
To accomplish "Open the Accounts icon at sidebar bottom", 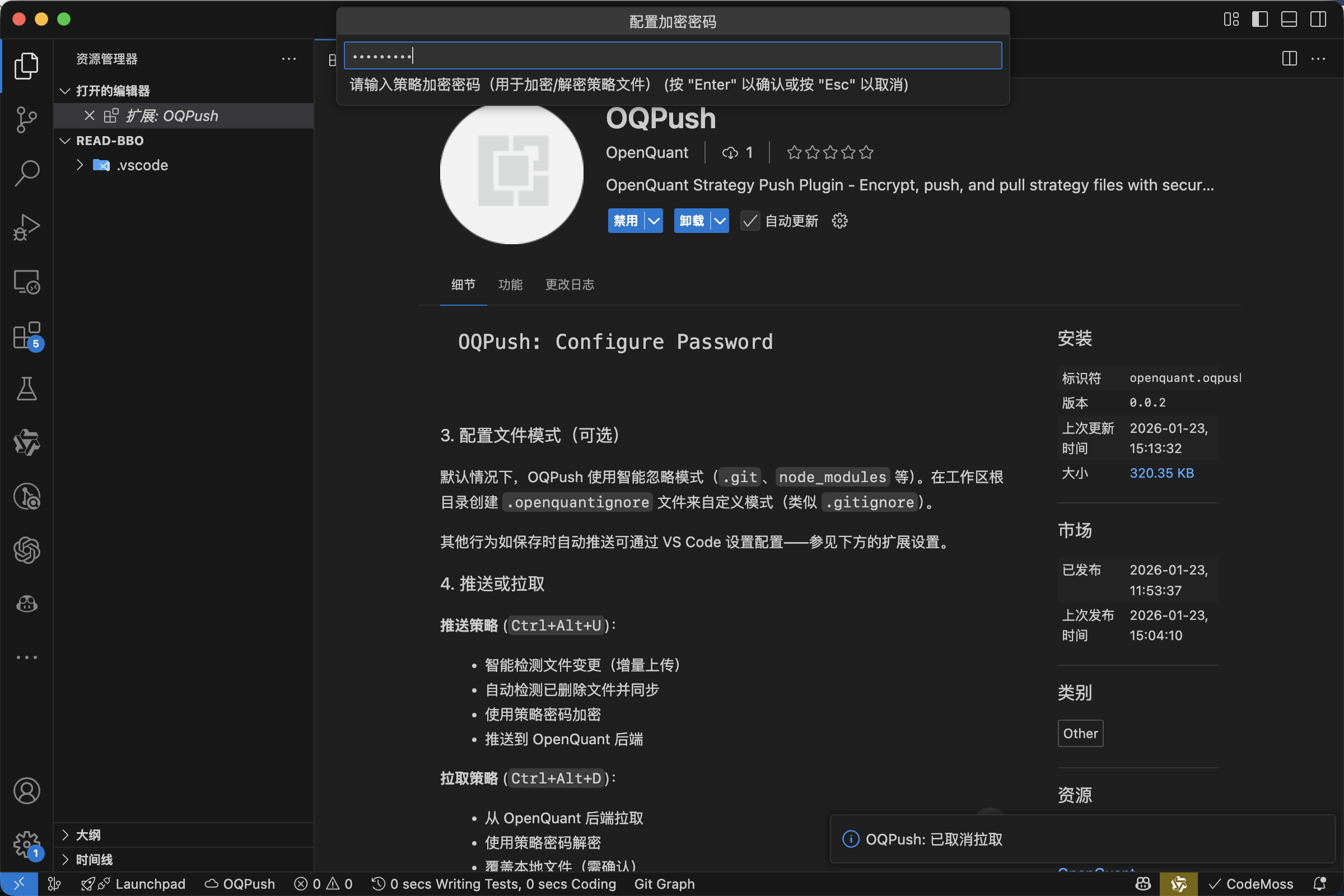I will point(26,791).
